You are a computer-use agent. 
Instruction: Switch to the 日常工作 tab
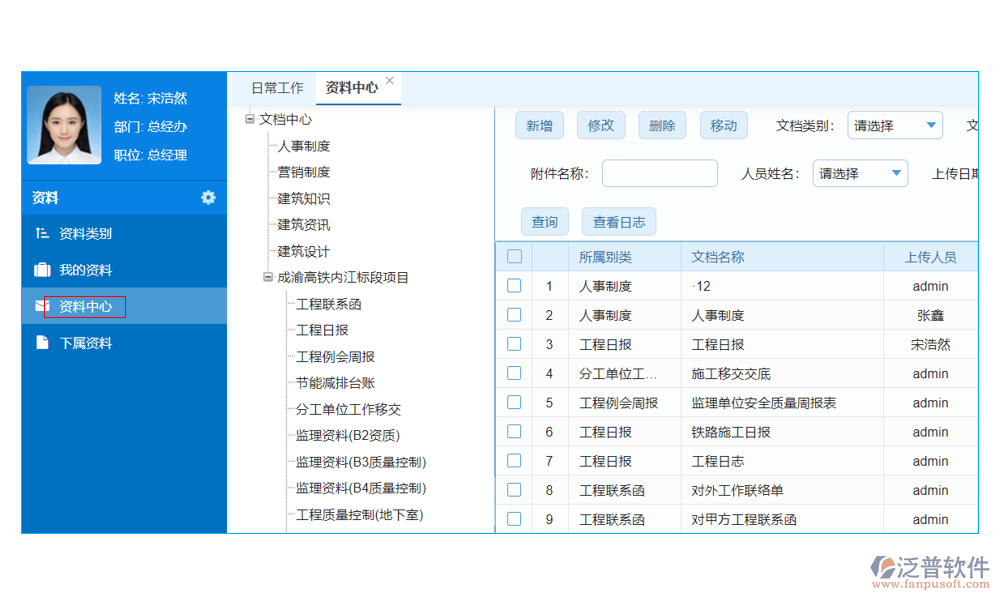(276, 87)
